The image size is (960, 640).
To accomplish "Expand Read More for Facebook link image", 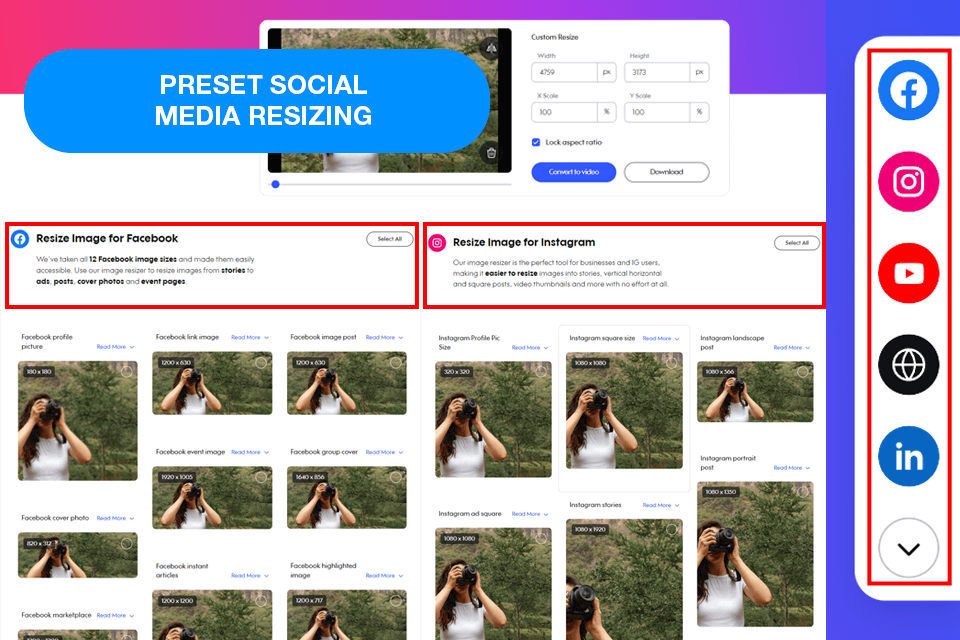I will pos(250,337).
